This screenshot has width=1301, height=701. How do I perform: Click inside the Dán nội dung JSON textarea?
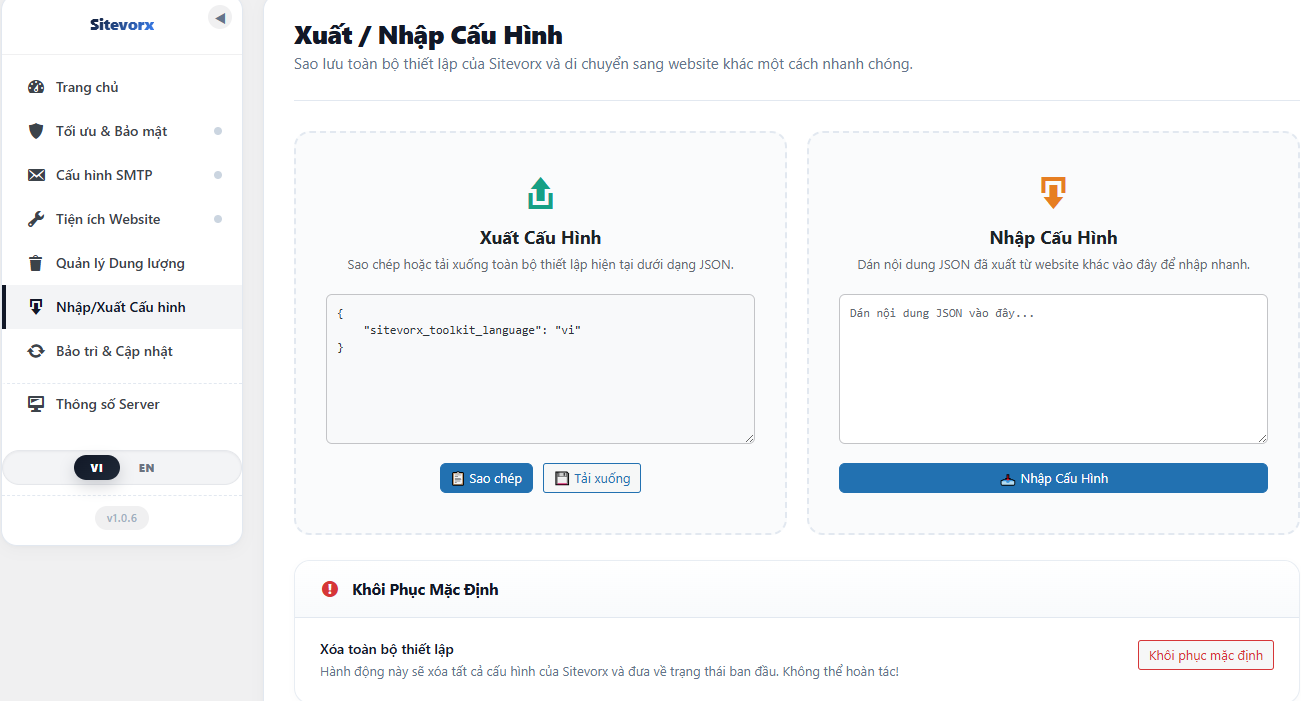tap(1053, 368)
